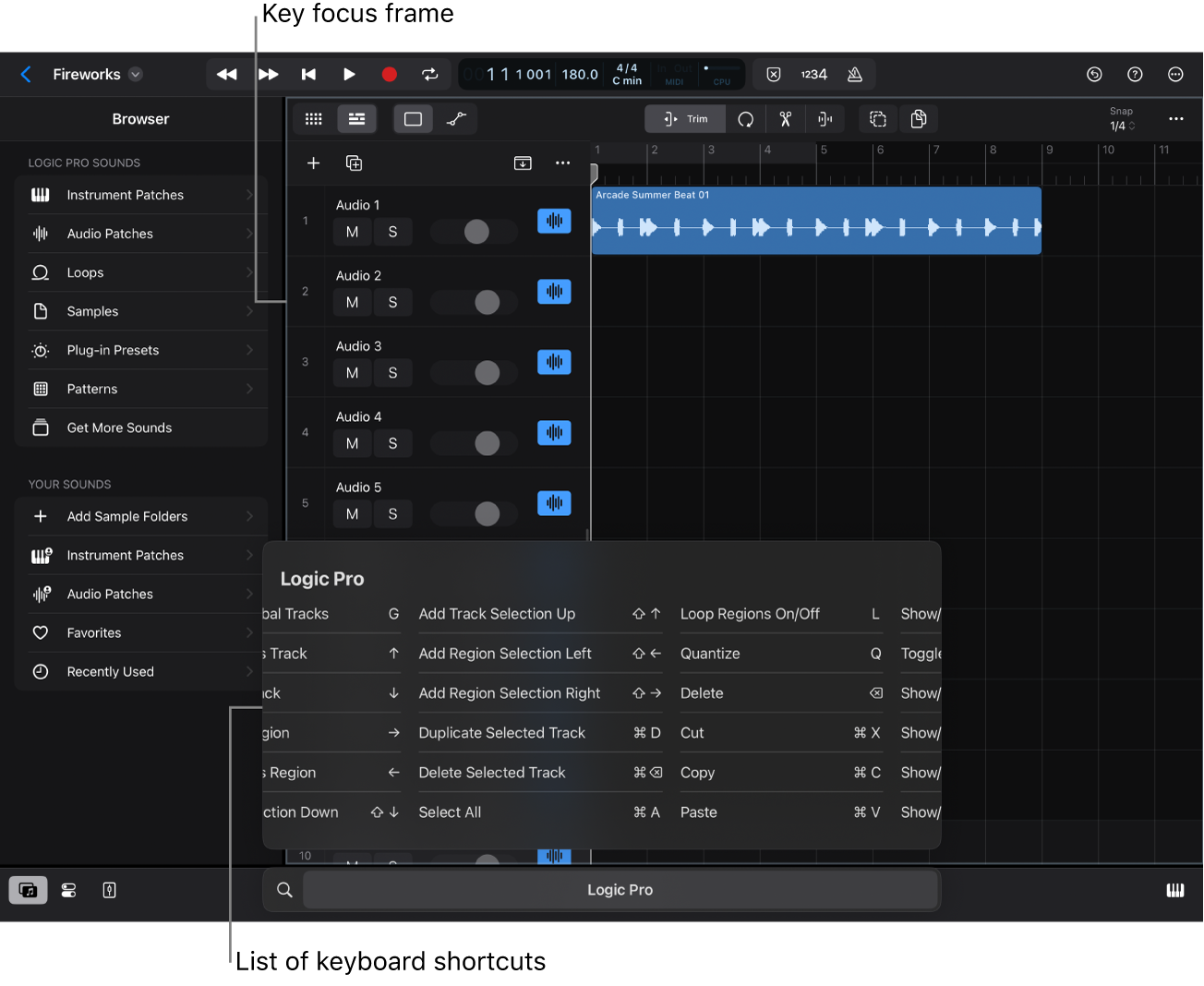Screen dimensions: 1204x986
Task: Expand Audio Patches under Logic Pro Sounds
Action: pyautogui.click(x=141, y=234)
